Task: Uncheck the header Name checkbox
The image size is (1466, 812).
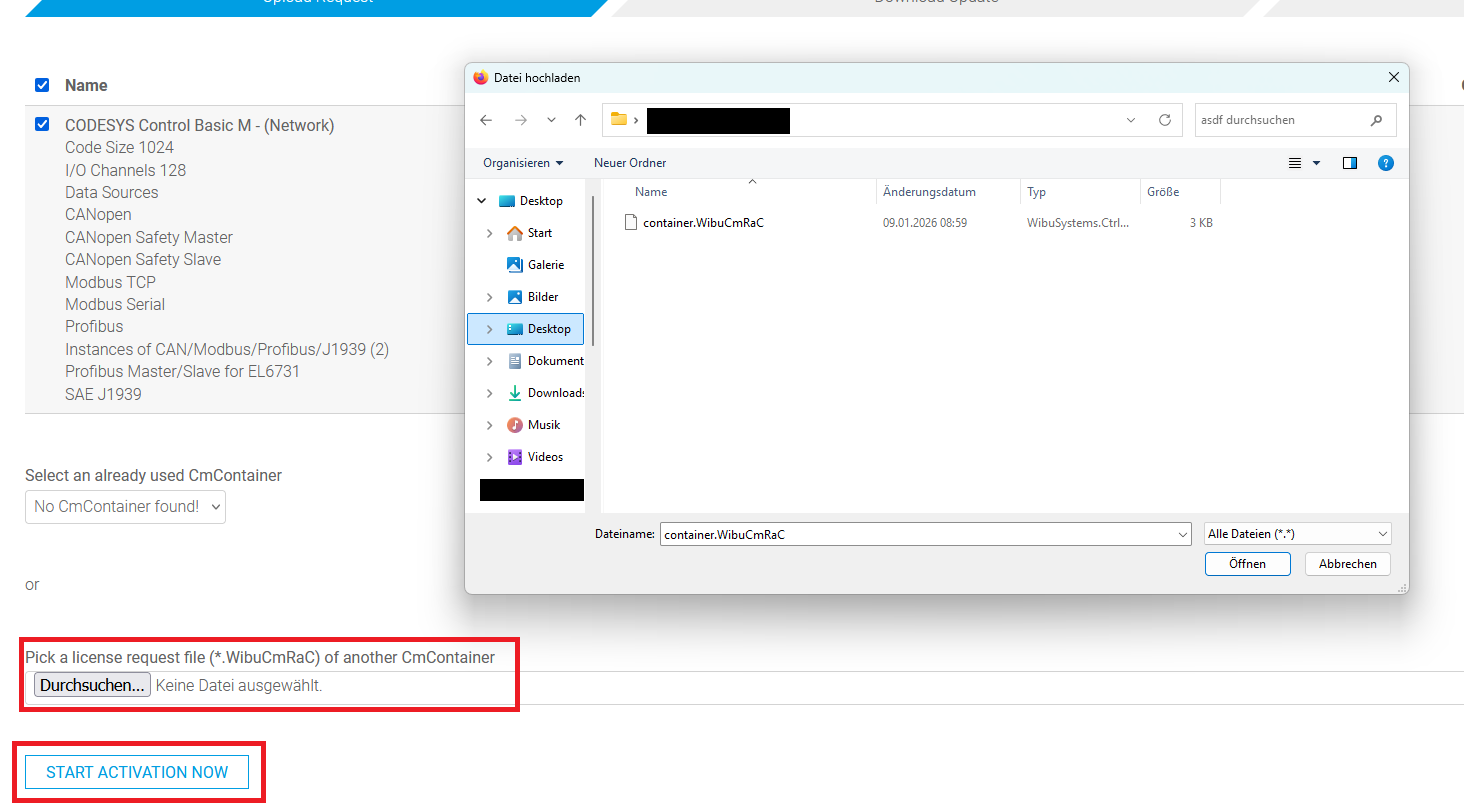Action: coord(42,85)
